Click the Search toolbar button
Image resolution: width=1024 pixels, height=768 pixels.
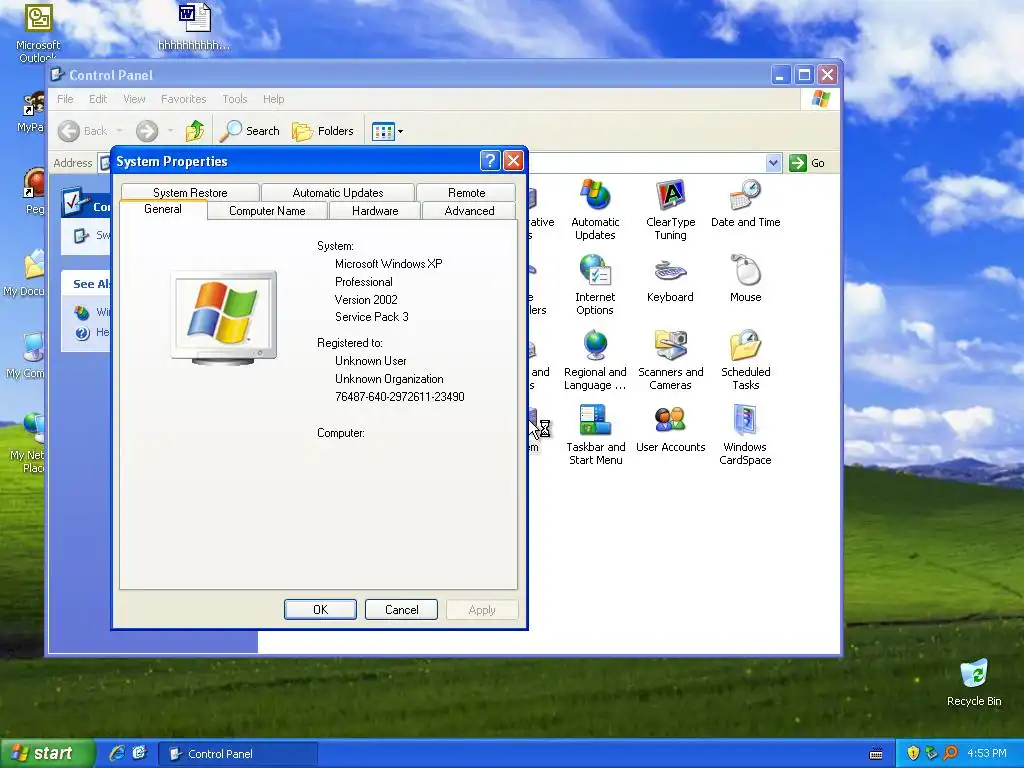[250, 131]
